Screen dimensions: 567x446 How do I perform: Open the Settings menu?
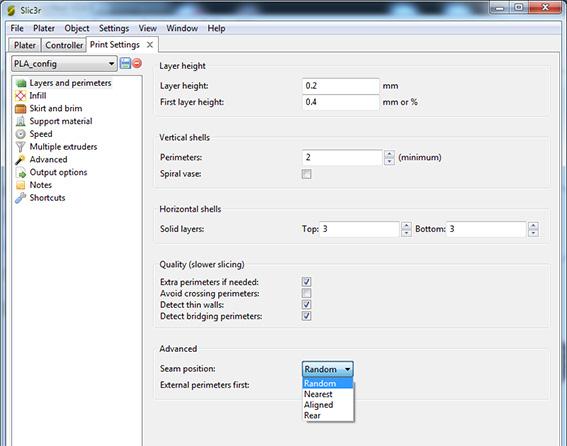tap(114, 28)
